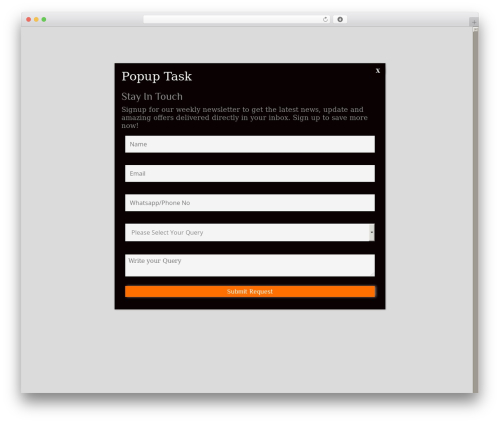Select the Whatsapp/Phone No field
Screen dimensions: 500x423
coord(250,203)
